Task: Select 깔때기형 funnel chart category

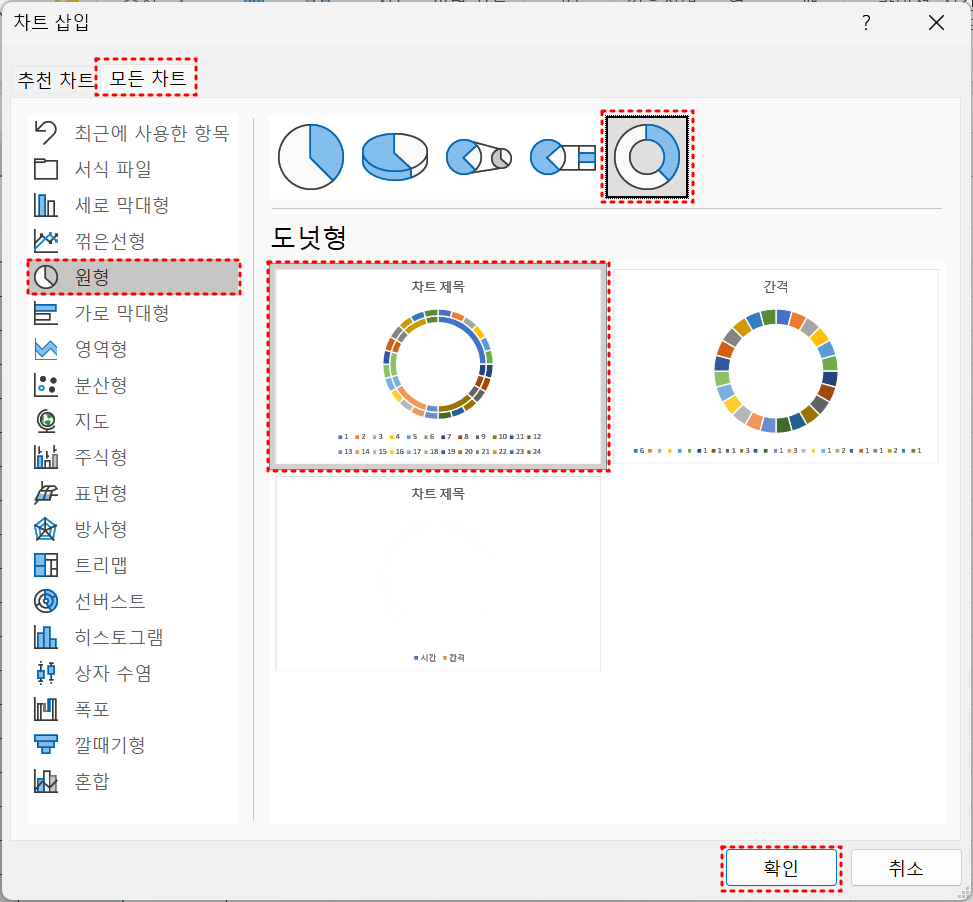Action: 109,745
